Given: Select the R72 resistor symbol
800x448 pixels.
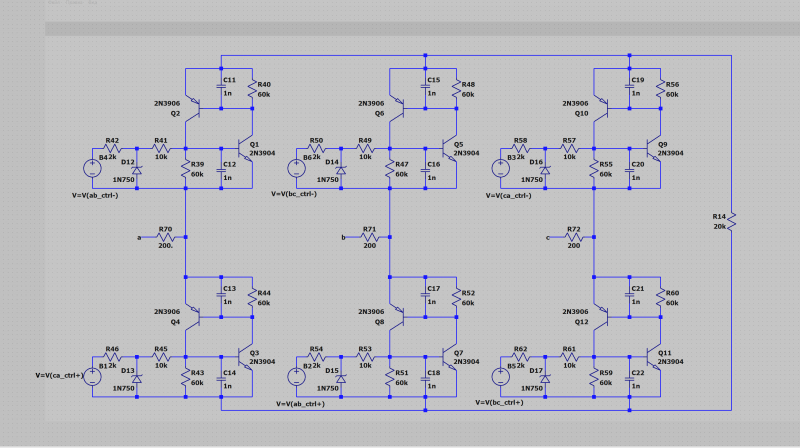Looking at the screenshot, I should click(573, 238).
